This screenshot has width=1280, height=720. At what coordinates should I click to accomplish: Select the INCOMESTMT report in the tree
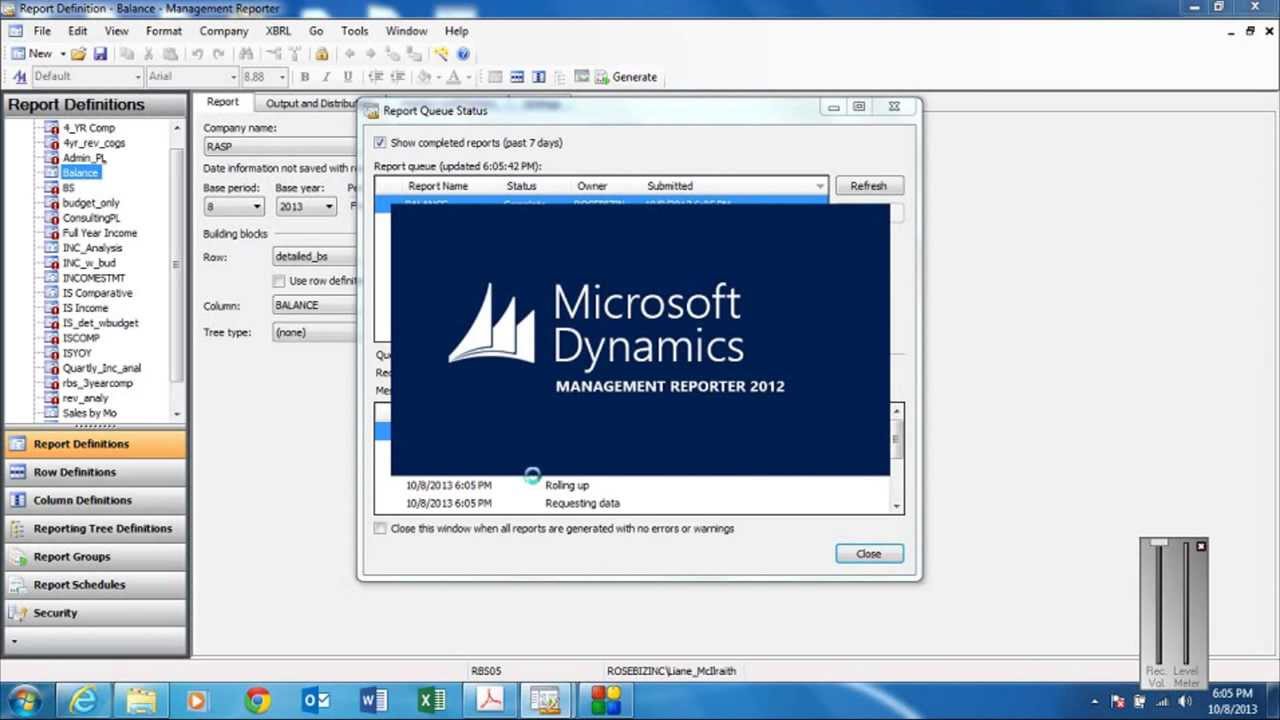94,278
